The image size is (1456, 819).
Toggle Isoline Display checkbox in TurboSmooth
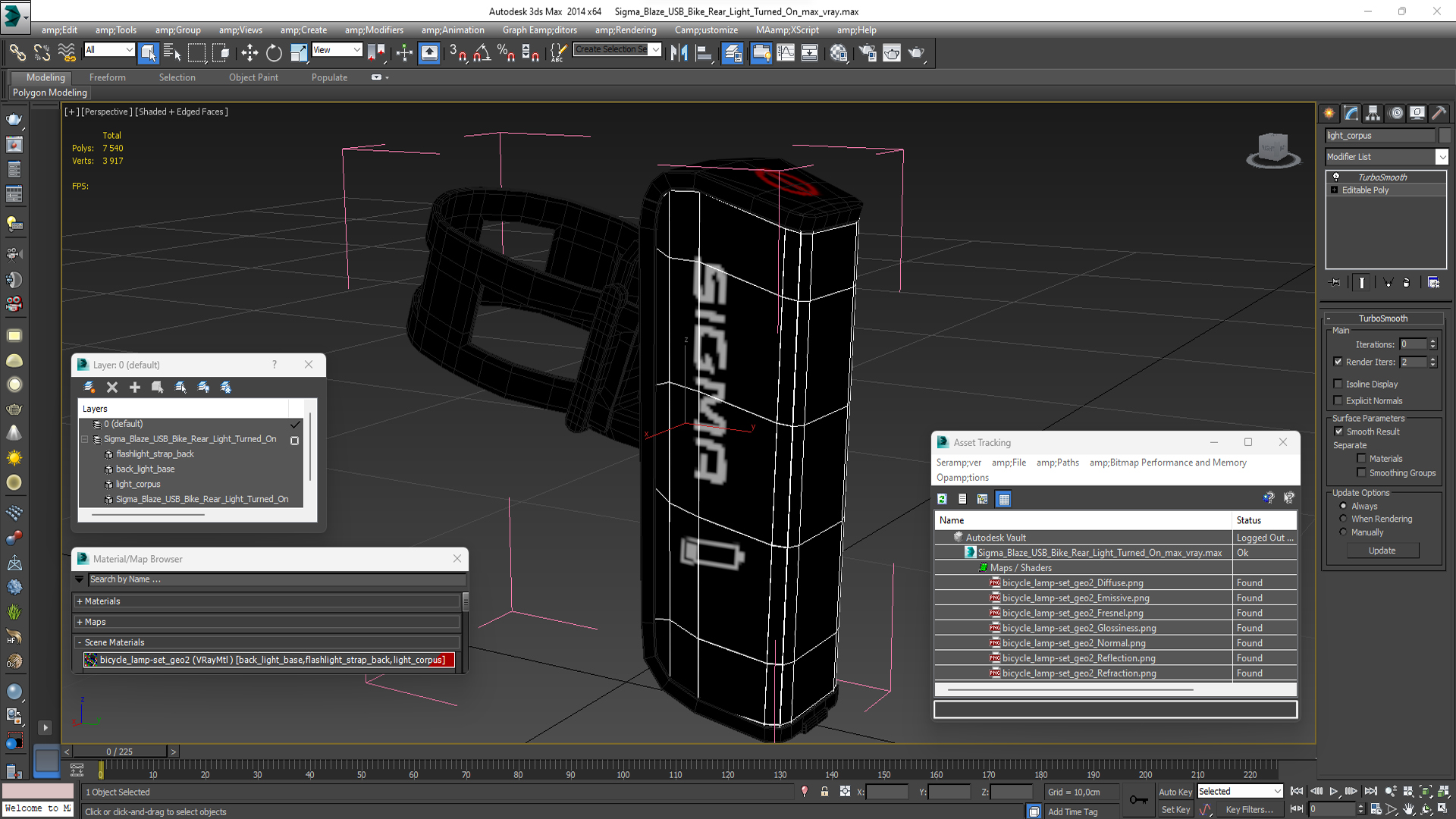[x=1338, y=383]
